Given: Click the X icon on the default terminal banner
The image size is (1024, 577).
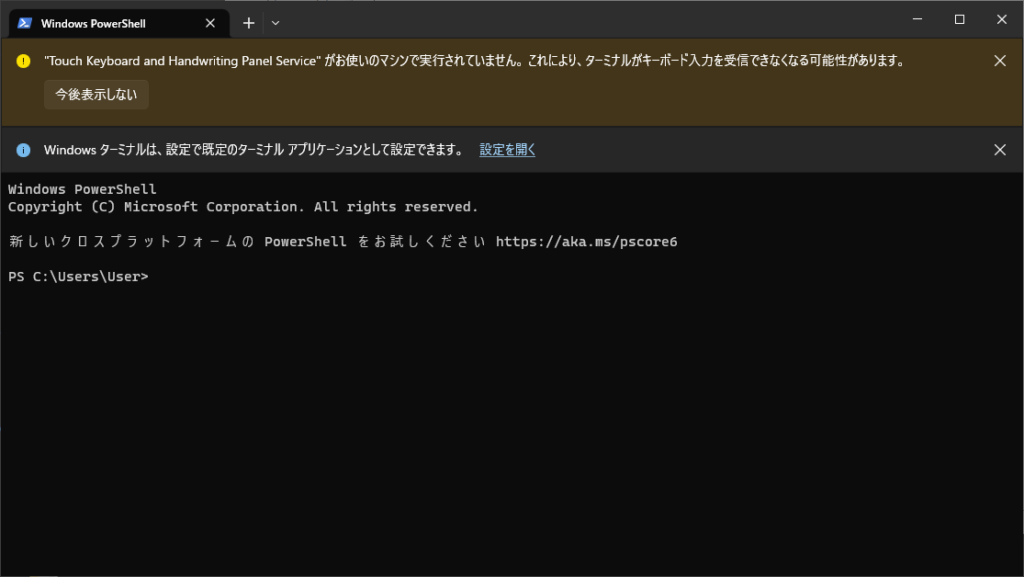Looking at the screenshot, I should tap(999, 149).
